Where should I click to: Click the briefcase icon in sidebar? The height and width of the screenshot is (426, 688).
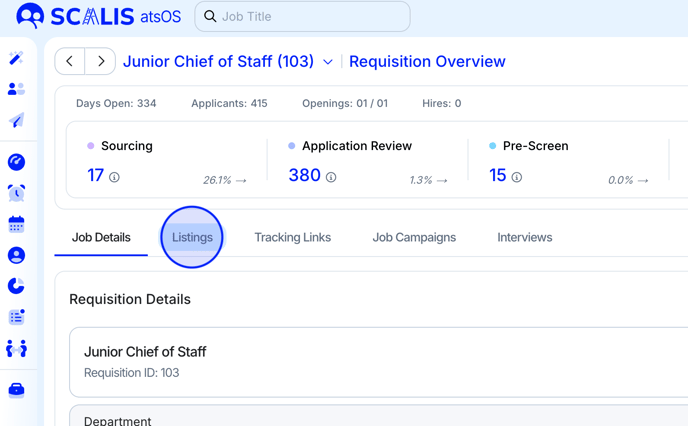(x=16, y=390)
